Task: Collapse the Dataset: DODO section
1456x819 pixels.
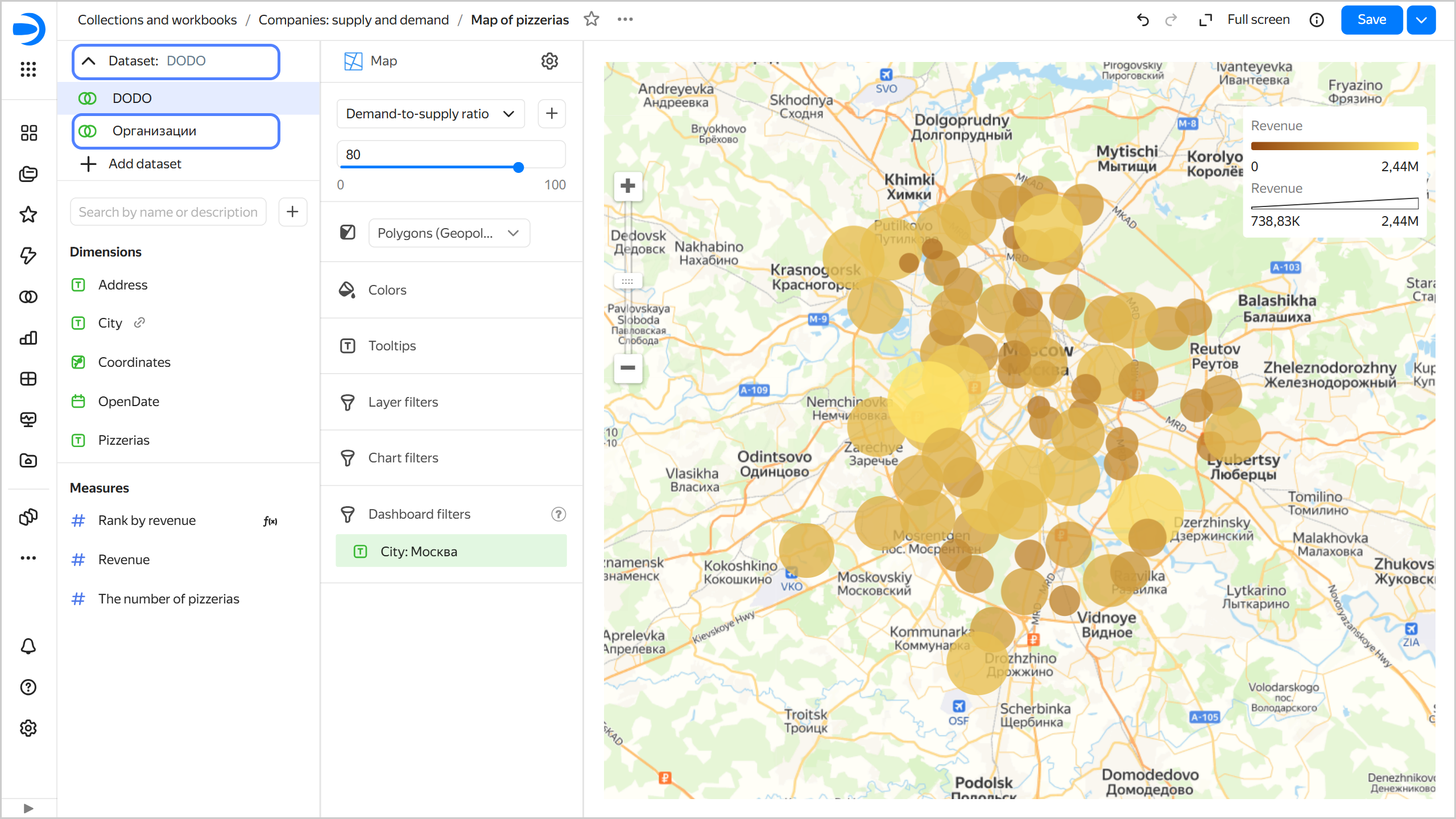Action: pyautogui.click(x=89, y=61)
